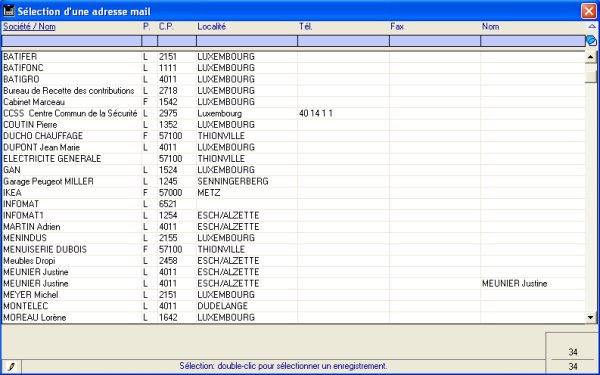Image resolution: width=600 pixels, height=375 pixels.
Task: Click the Luxembourg cell in CCSS row
Action: (x=219, y=113)
